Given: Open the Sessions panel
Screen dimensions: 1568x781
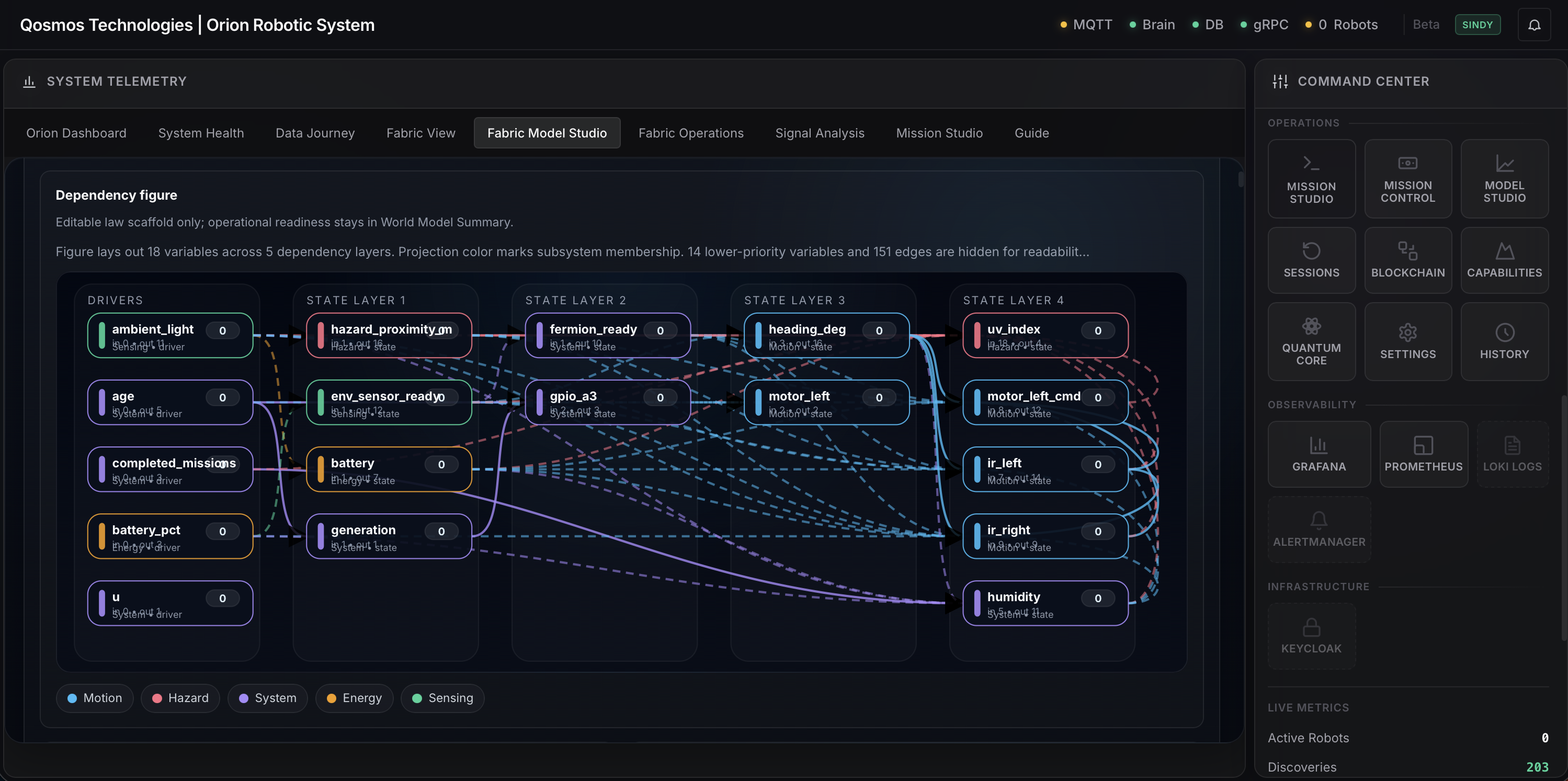Looking at the screenshot, I should click(1312, 260).
